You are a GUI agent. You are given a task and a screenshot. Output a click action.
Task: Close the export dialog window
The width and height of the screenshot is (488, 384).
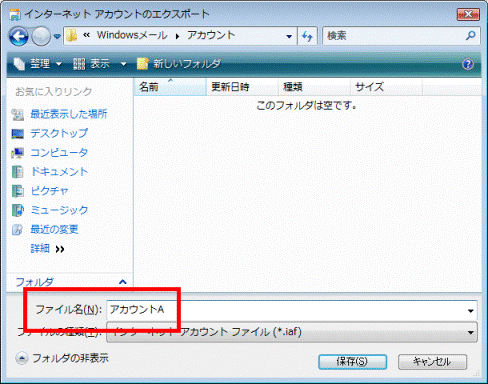click(x=468, y=14)
